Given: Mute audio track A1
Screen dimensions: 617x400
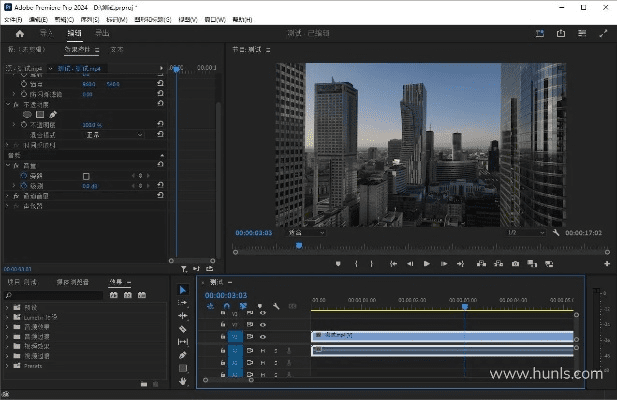Looking at the screenshot, I should click(263, 350).
